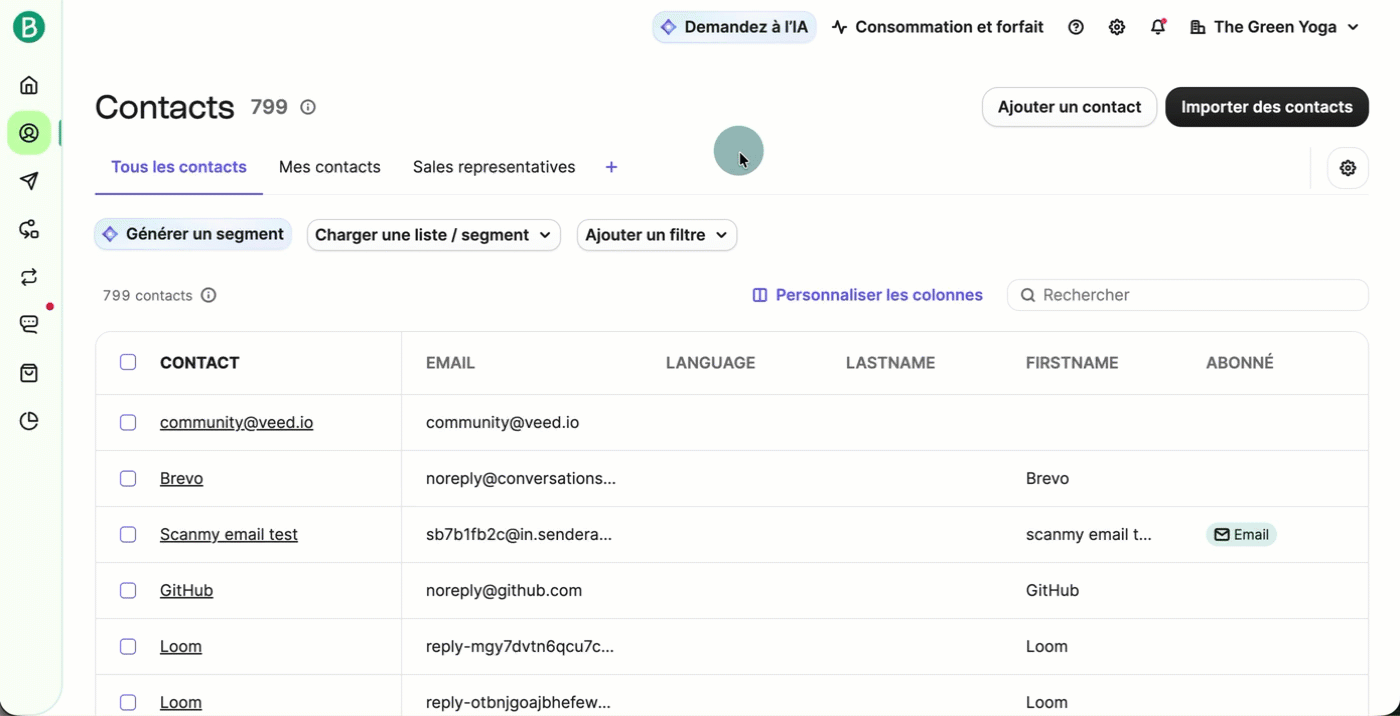Click info icon beside 799 contacts count
Image resolution: width=1400 pixels, height=716 pixels.
[208, 295]
